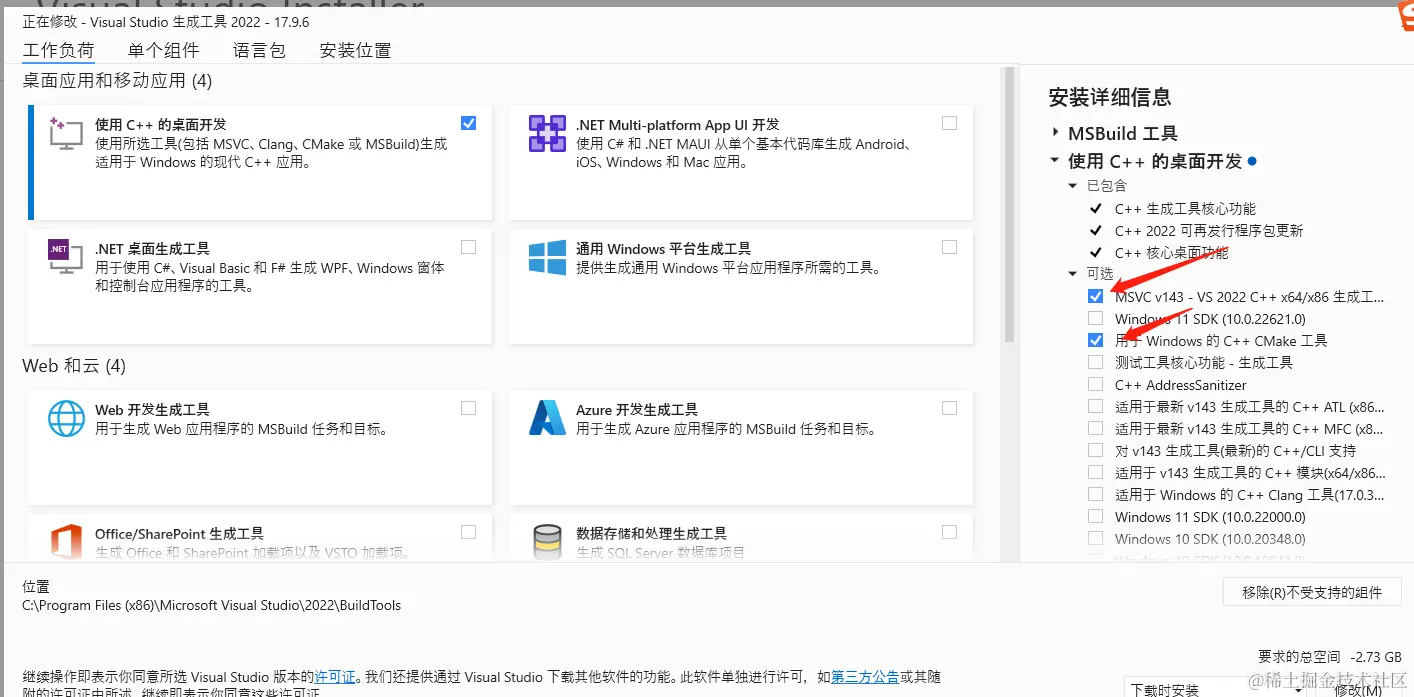Check 适用于 Windows 的 C++ Clang 工具 option

(1096, 494)
